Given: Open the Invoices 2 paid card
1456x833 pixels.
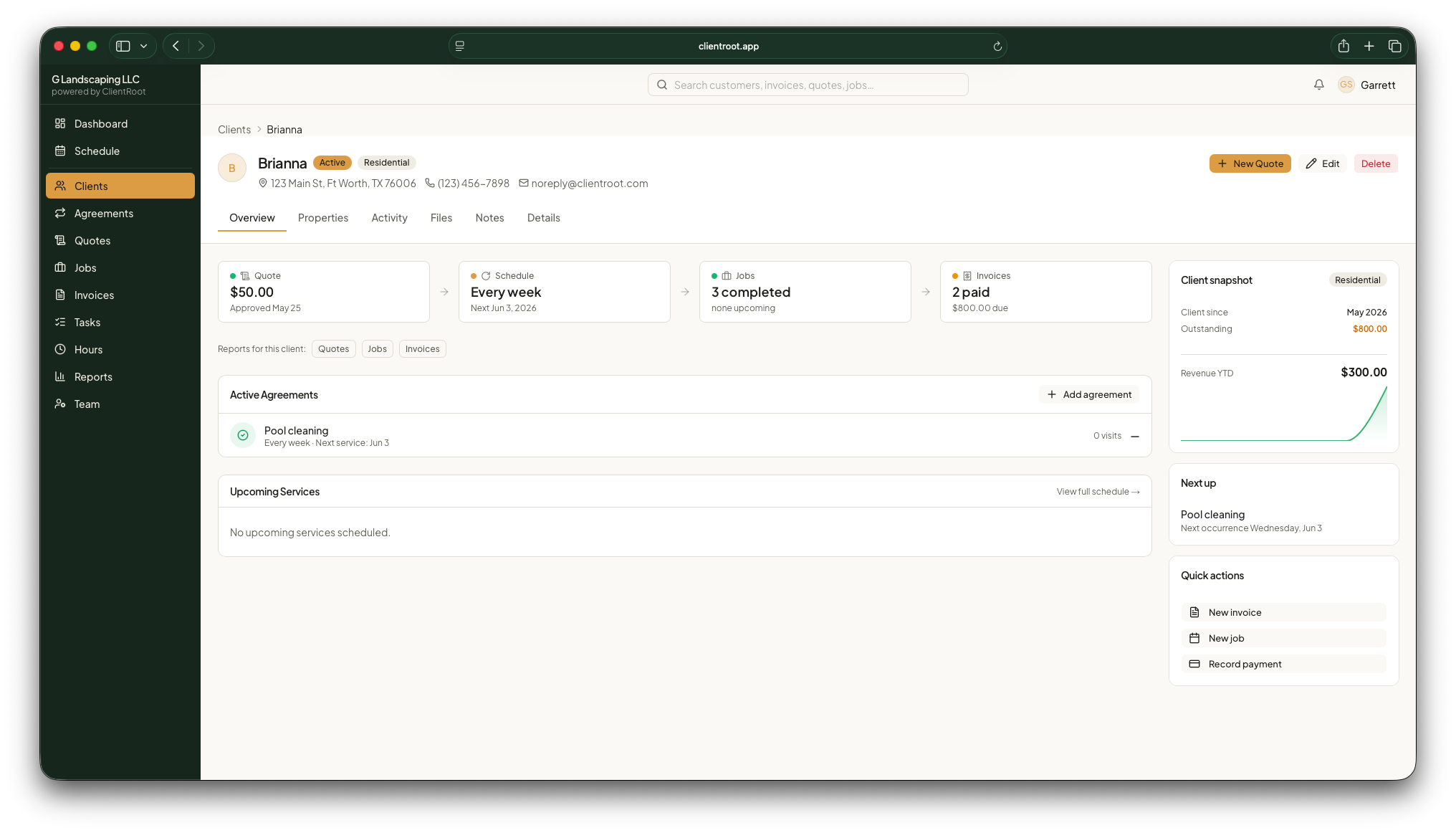Looking at the screenshot, I should tap(1046, 292).
